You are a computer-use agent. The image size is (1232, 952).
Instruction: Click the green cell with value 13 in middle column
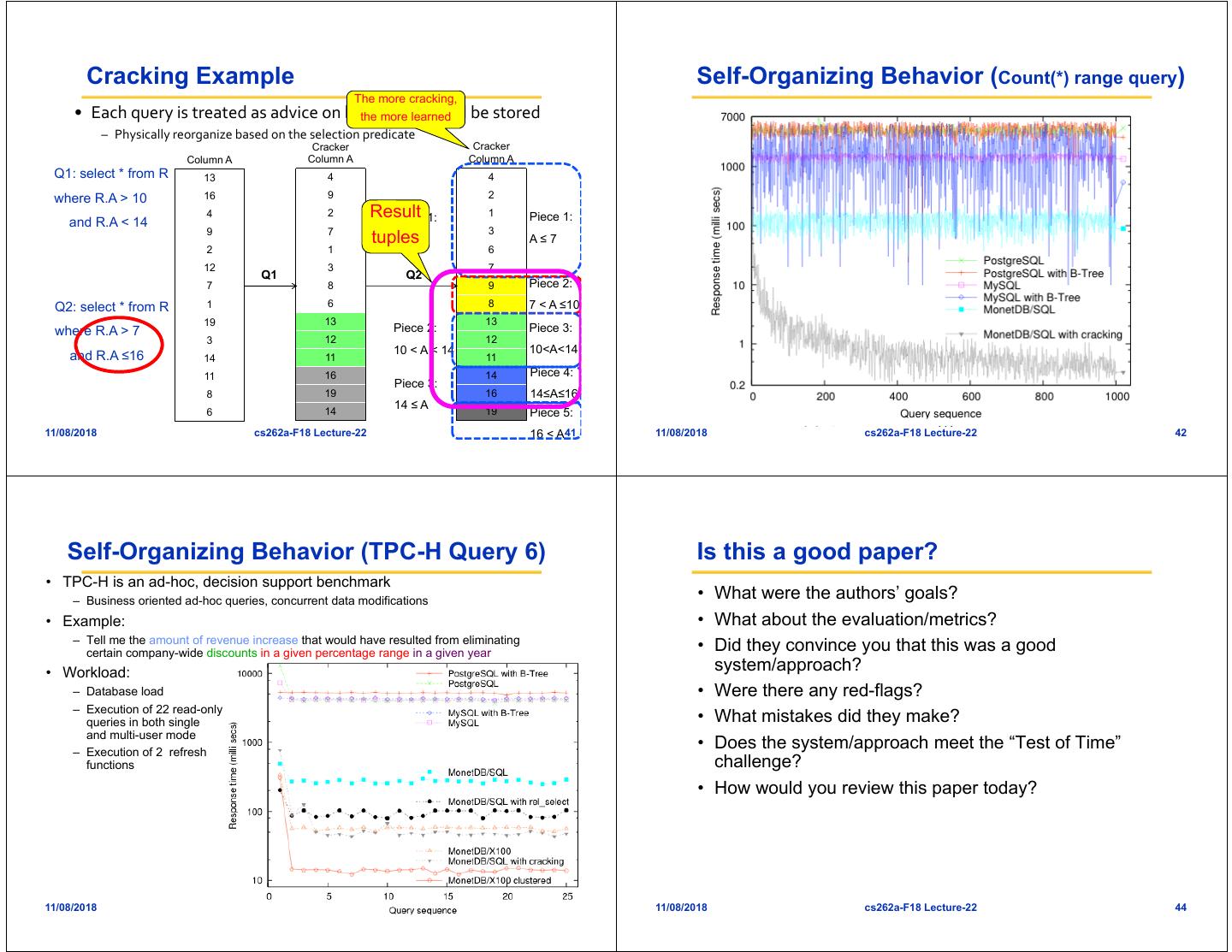pyautogui.click(x=330, y=322)
